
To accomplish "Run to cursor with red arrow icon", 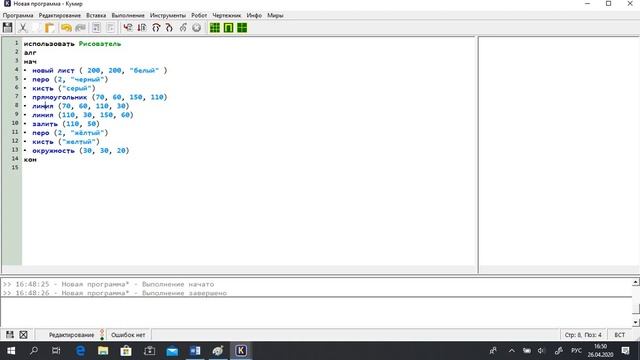I will (x=142, y=28).
